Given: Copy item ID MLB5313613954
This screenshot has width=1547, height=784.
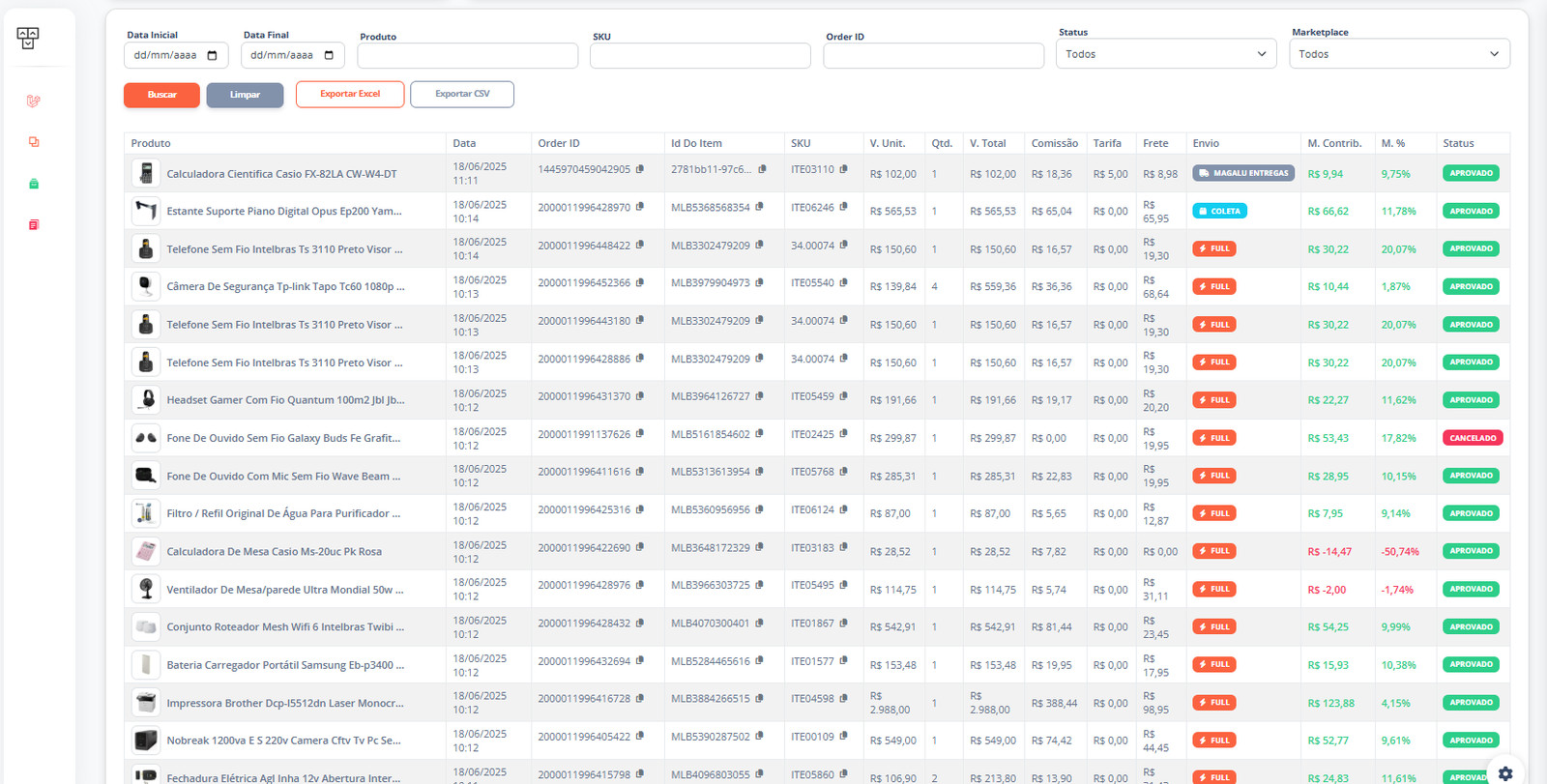Looking at the screenshot, I should point(760,472).
